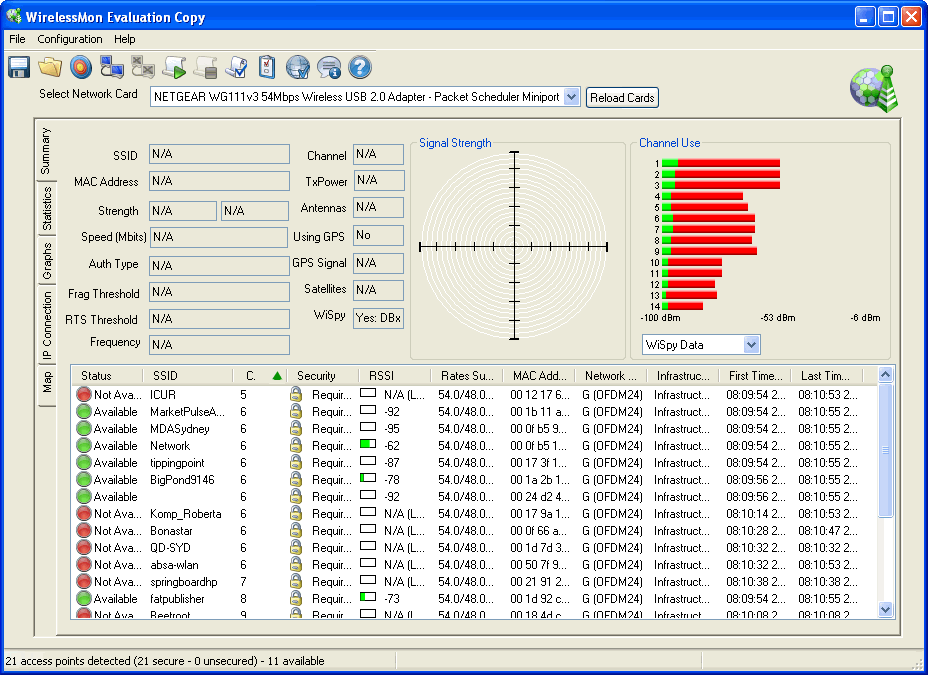The width and height of the screenshot is (928, 675).
Task: Click the red status icon for absa-wlan
Action: (84, 564)
